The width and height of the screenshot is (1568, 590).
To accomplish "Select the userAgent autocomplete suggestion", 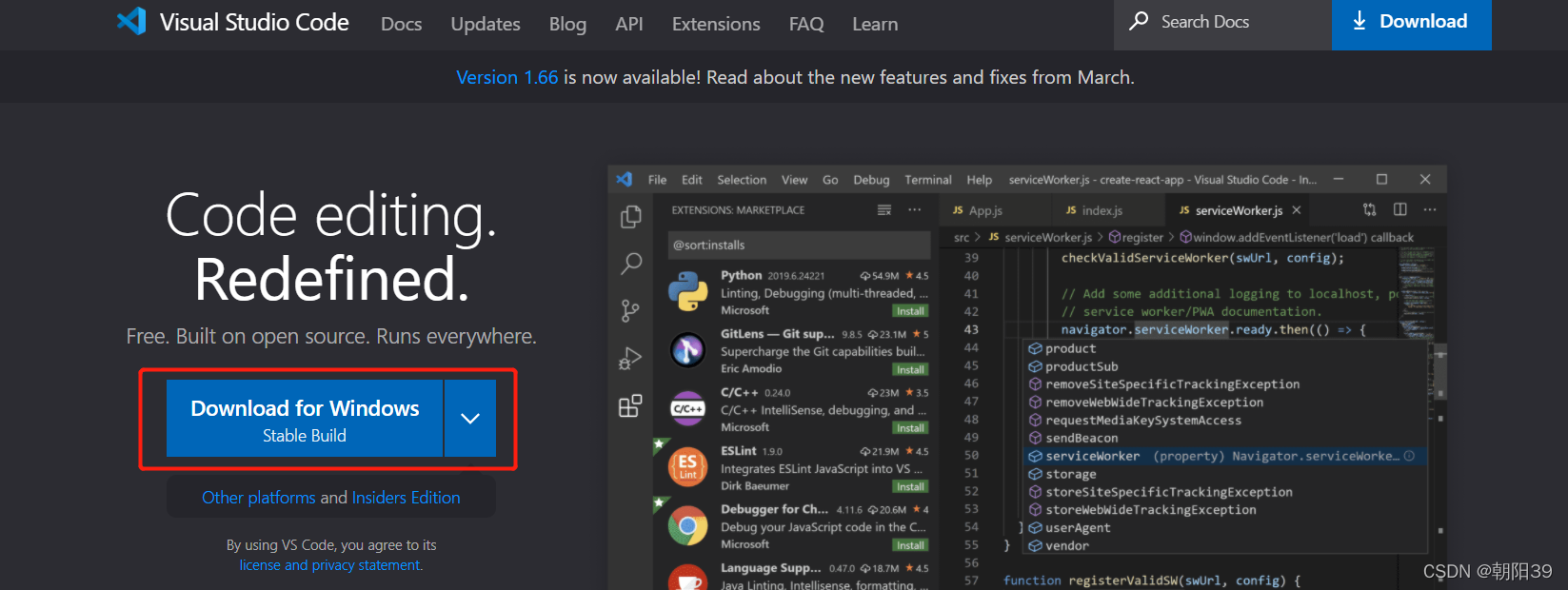I will [1226, 528].
